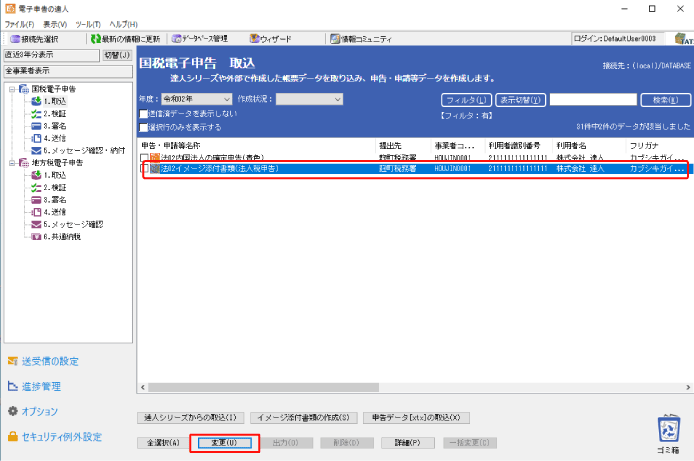The image size is (694, 461).
Task: Click the 接続先選択 toolbar icon
Action: click(x=15, y=39)
